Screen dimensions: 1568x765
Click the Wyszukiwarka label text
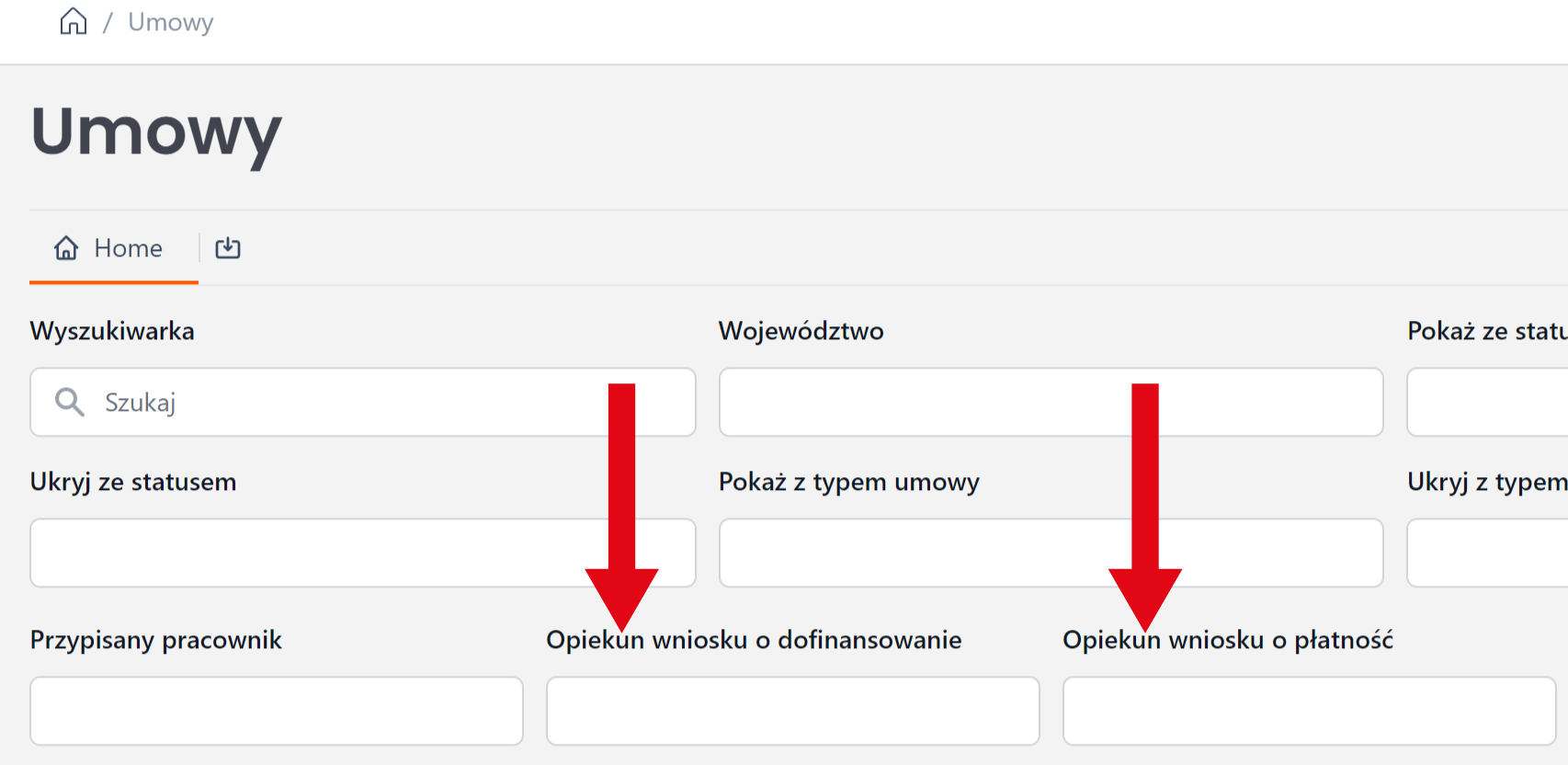pyautogui.click(x=112, y=331)
